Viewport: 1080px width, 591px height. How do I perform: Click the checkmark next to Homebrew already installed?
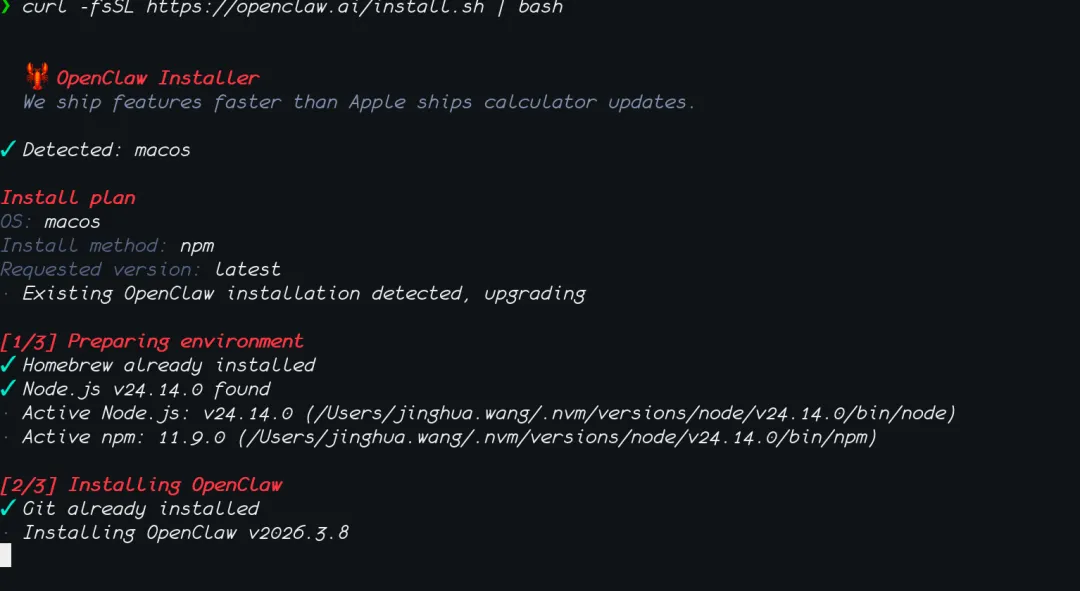[x=8, y=364]
